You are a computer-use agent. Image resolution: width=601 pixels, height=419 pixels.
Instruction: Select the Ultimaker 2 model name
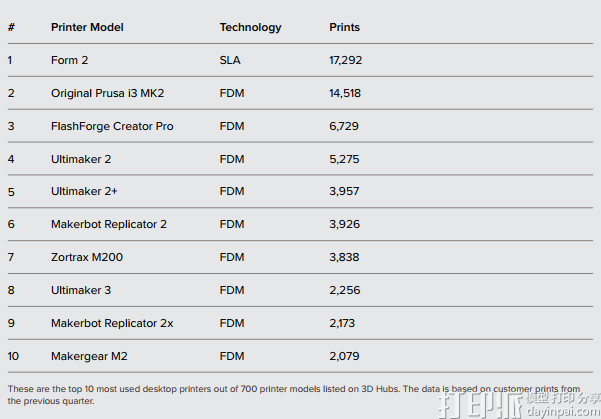[81, 159]
